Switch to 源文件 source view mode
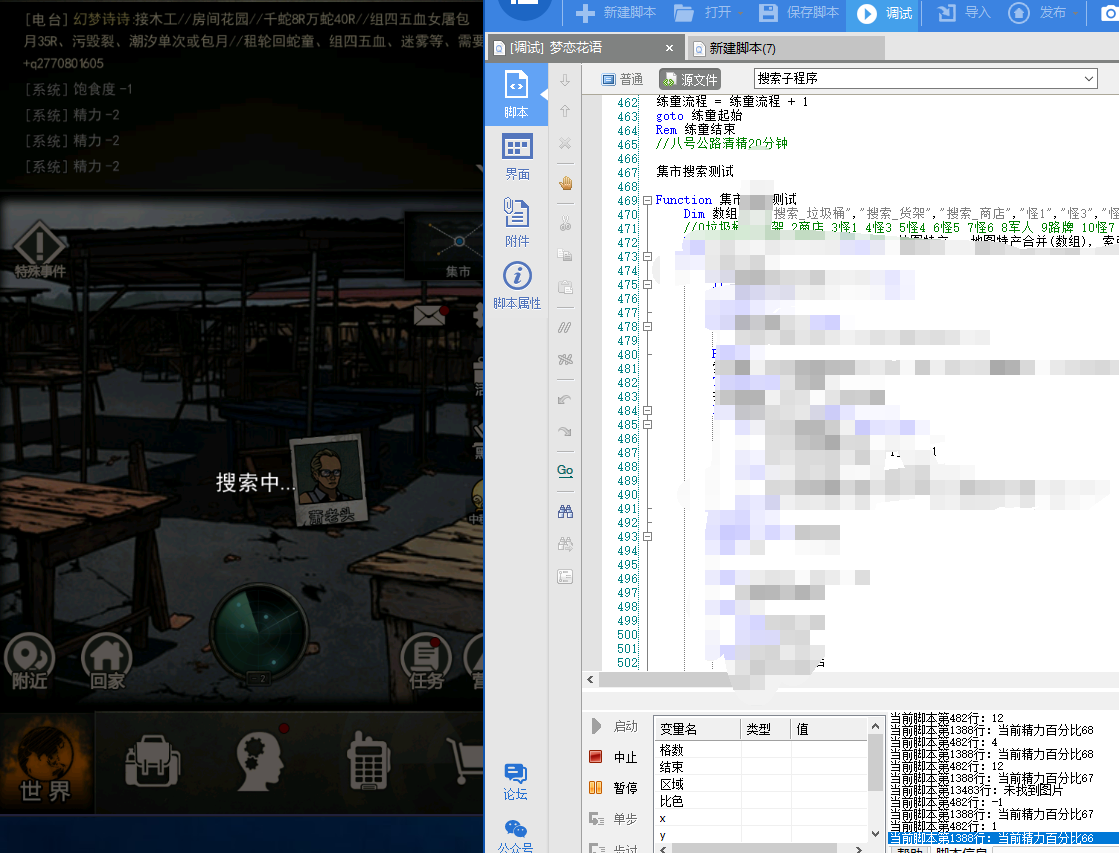 (x=689, y=79)
